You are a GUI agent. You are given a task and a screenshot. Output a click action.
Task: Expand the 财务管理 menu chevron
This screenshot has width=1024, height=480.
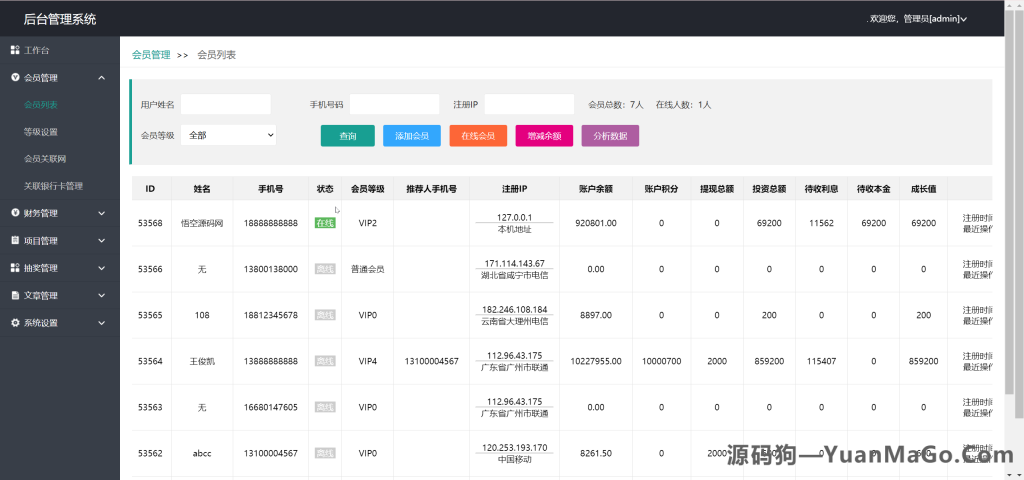[102, 213]
